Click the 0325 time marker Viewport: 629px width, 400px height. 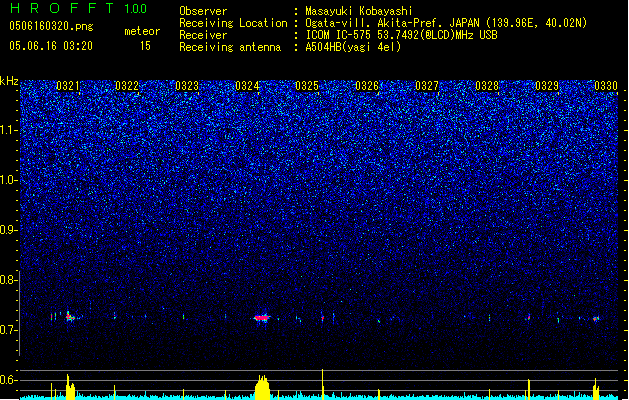click(x=307, y=86)
